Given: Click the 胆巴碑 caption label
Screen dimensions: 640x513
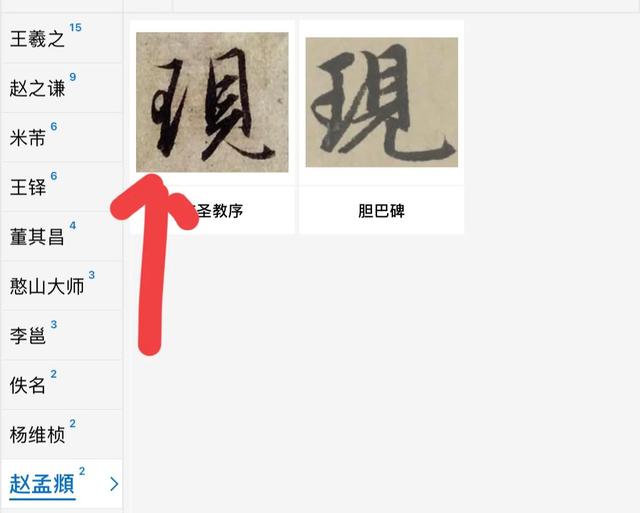Looking at the screenshot, I should click(382, 211).
